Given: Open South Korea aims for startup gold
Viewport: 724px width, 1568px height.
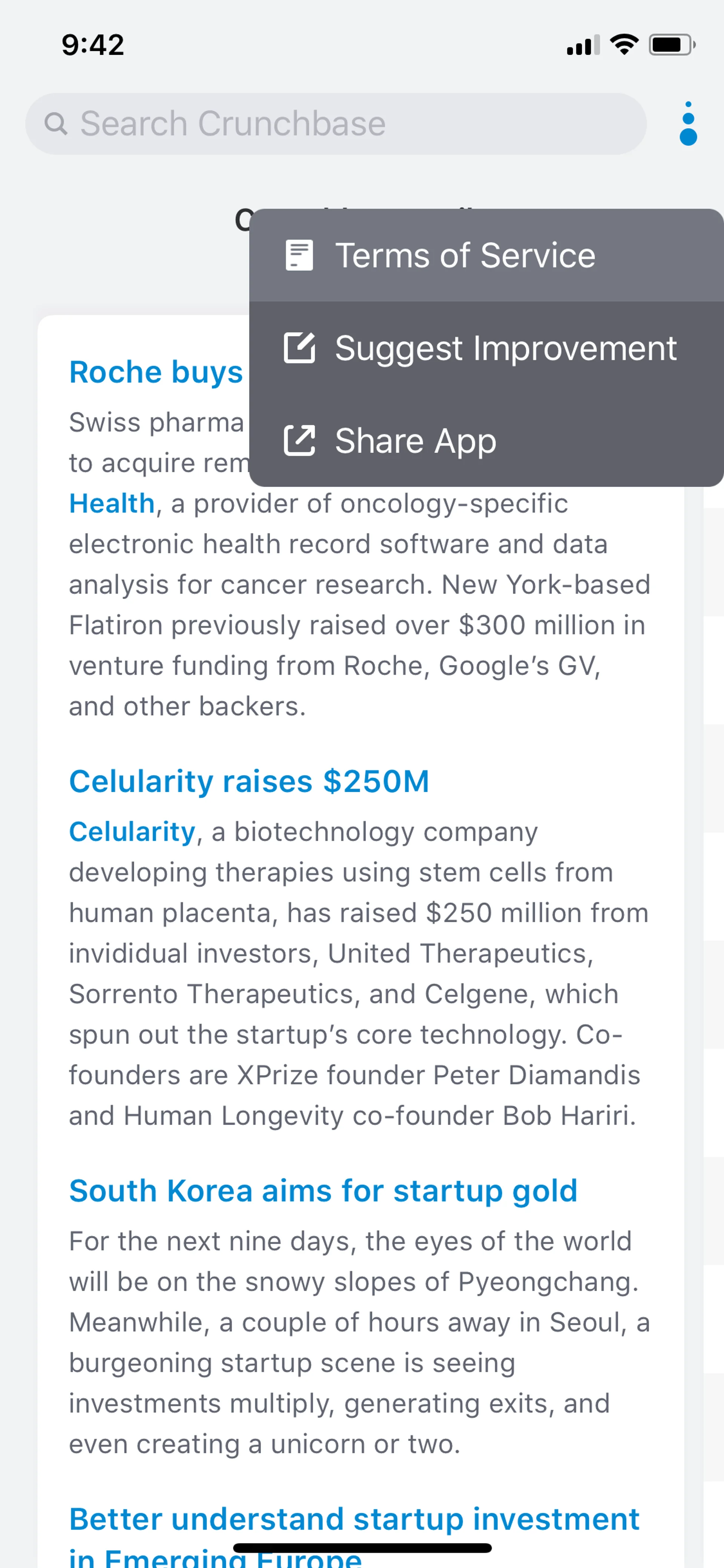Looking at the screenshot, I should pyautogui.click(x=323, y=1191).
